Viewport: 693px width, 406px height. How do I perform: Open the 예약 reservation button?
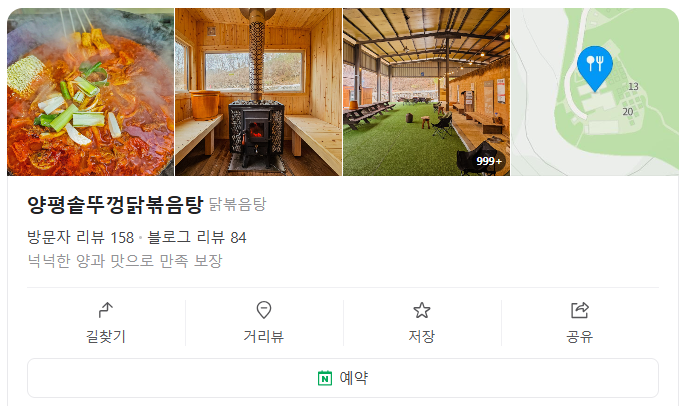coord(343,378)
